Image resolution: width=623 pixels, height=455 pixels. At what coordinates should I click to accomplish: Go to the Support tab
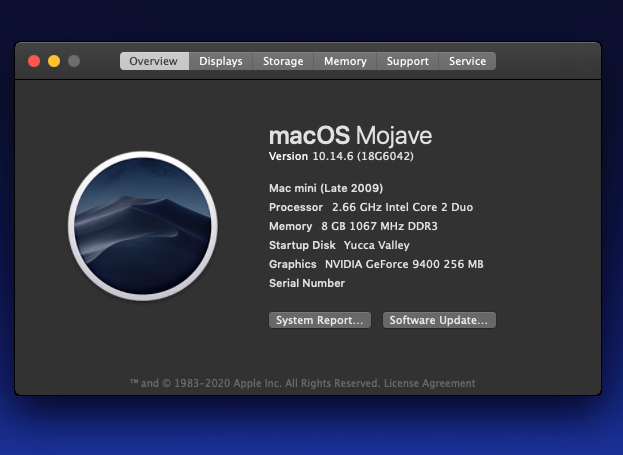point(408,61)
